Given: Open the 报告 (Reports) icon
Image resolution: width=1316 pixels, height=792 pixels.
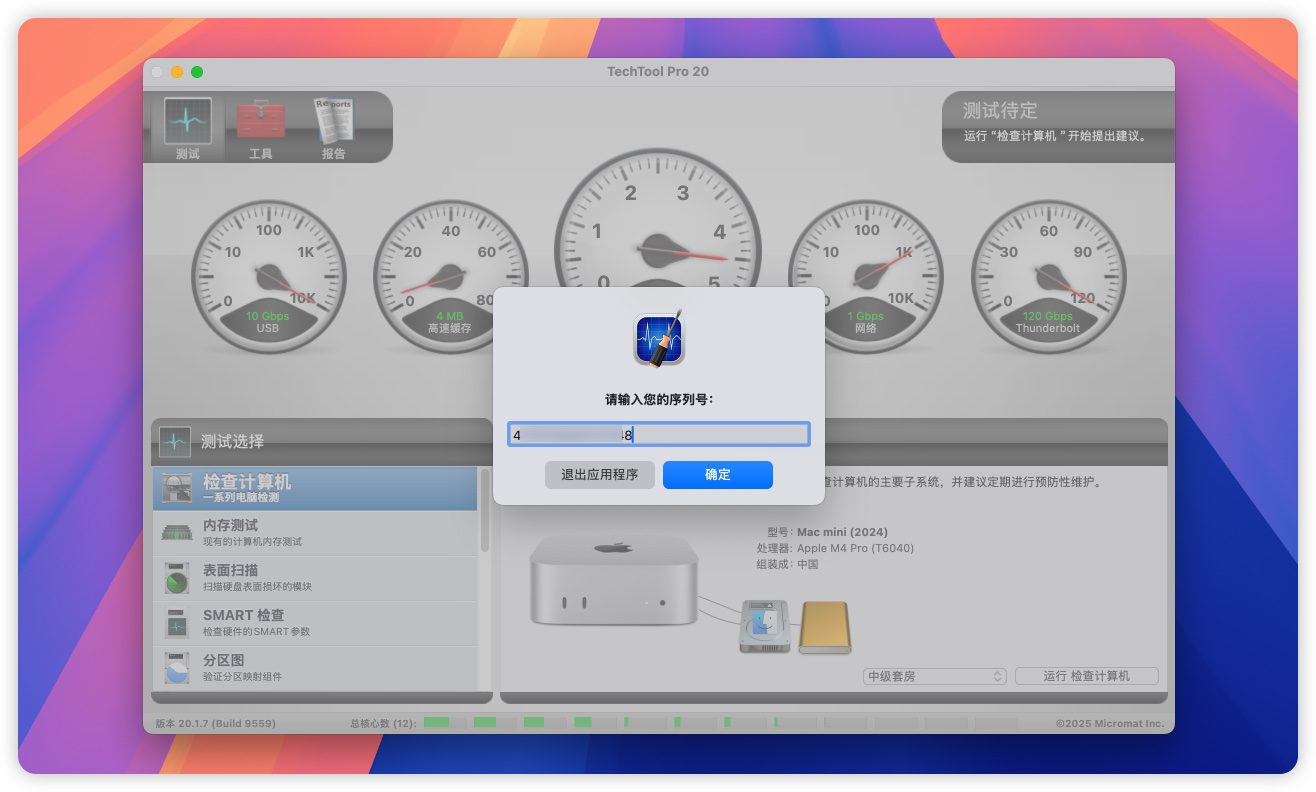Looking at the screenshot, I should pos(333,128).
